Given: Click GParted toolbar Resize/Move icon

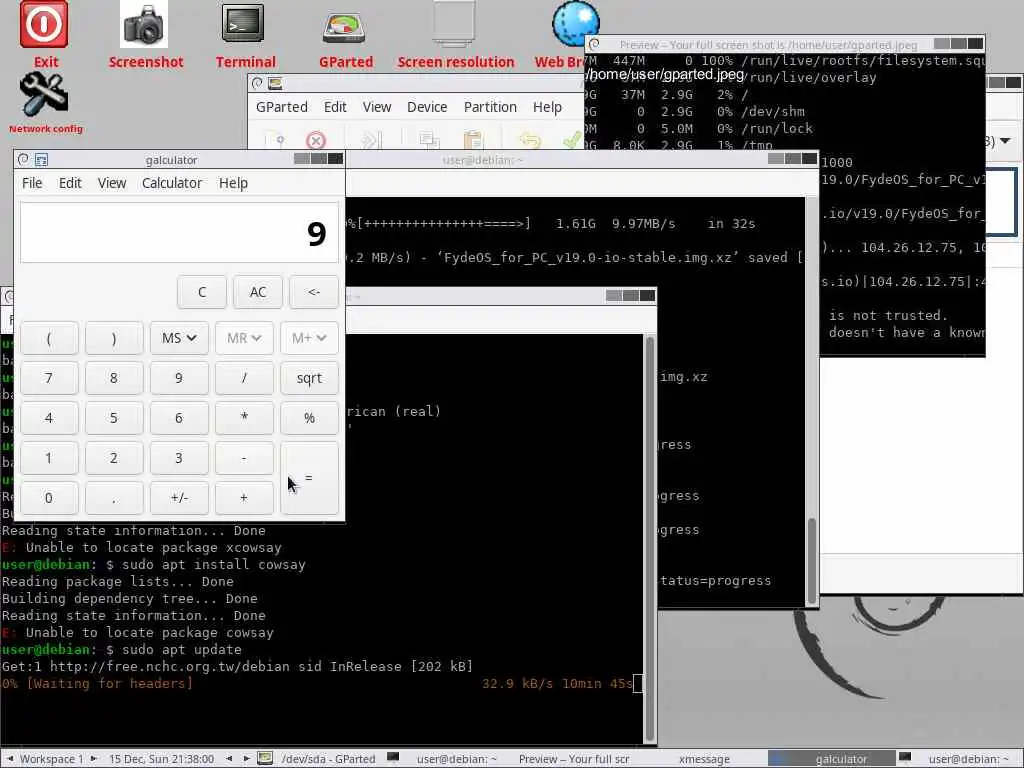Looking at the screenshot, I should pyautogui.click(x=370, y=140).
